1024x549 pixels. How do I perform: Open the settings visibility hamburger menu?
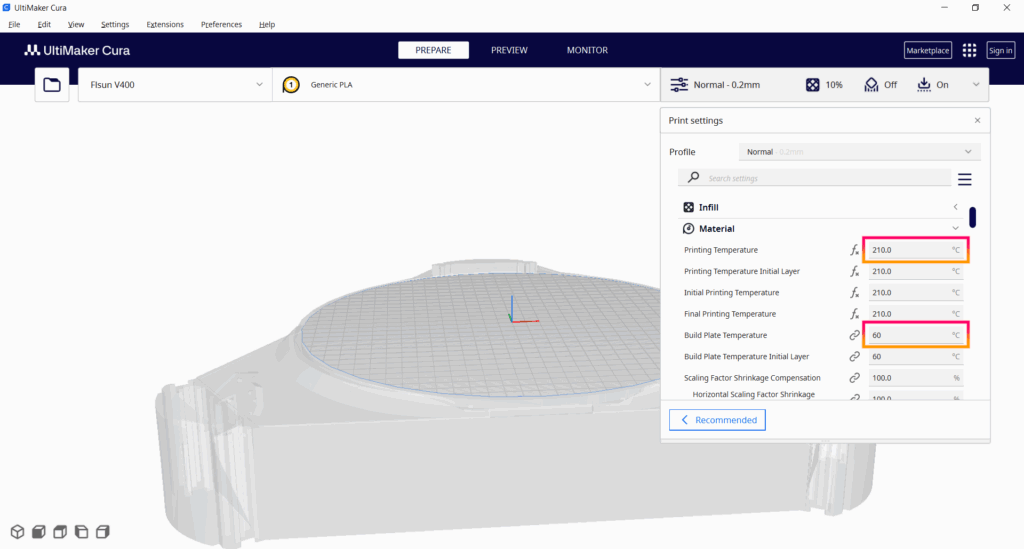[965, 179]
